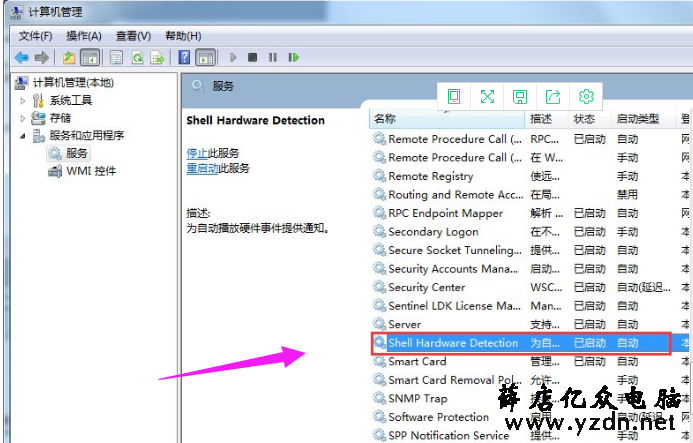Click the gear icon of Secondary Logon
This screenshot has height=443, width=693.
tap(380, 232)
